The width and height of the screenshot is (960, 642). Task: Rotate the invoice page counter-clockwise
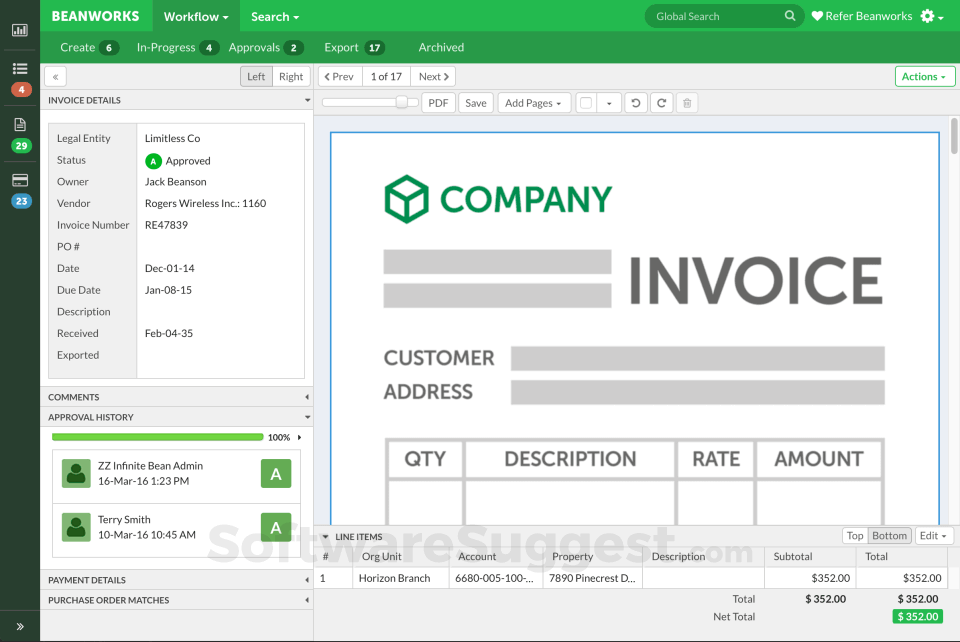(636, 103)
